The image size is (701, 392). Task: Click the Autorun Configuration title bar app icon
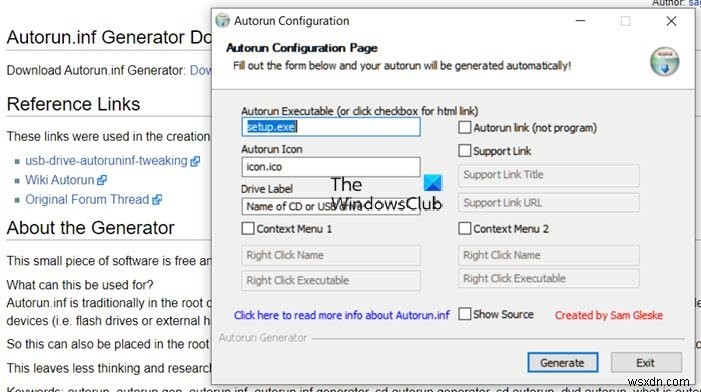[x=222, y=21]
